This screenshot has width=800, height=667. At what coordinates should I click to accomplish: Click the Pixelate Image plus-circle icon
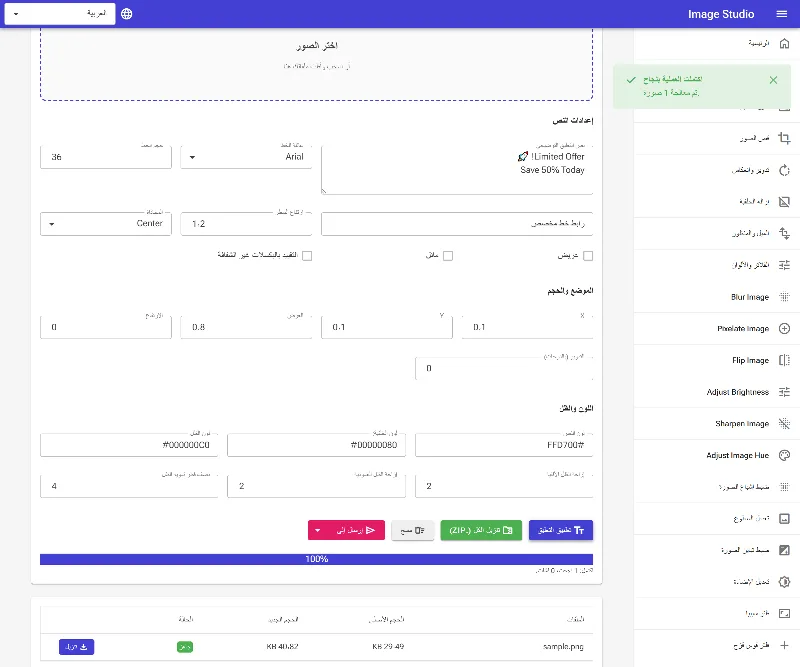point(784,328)
